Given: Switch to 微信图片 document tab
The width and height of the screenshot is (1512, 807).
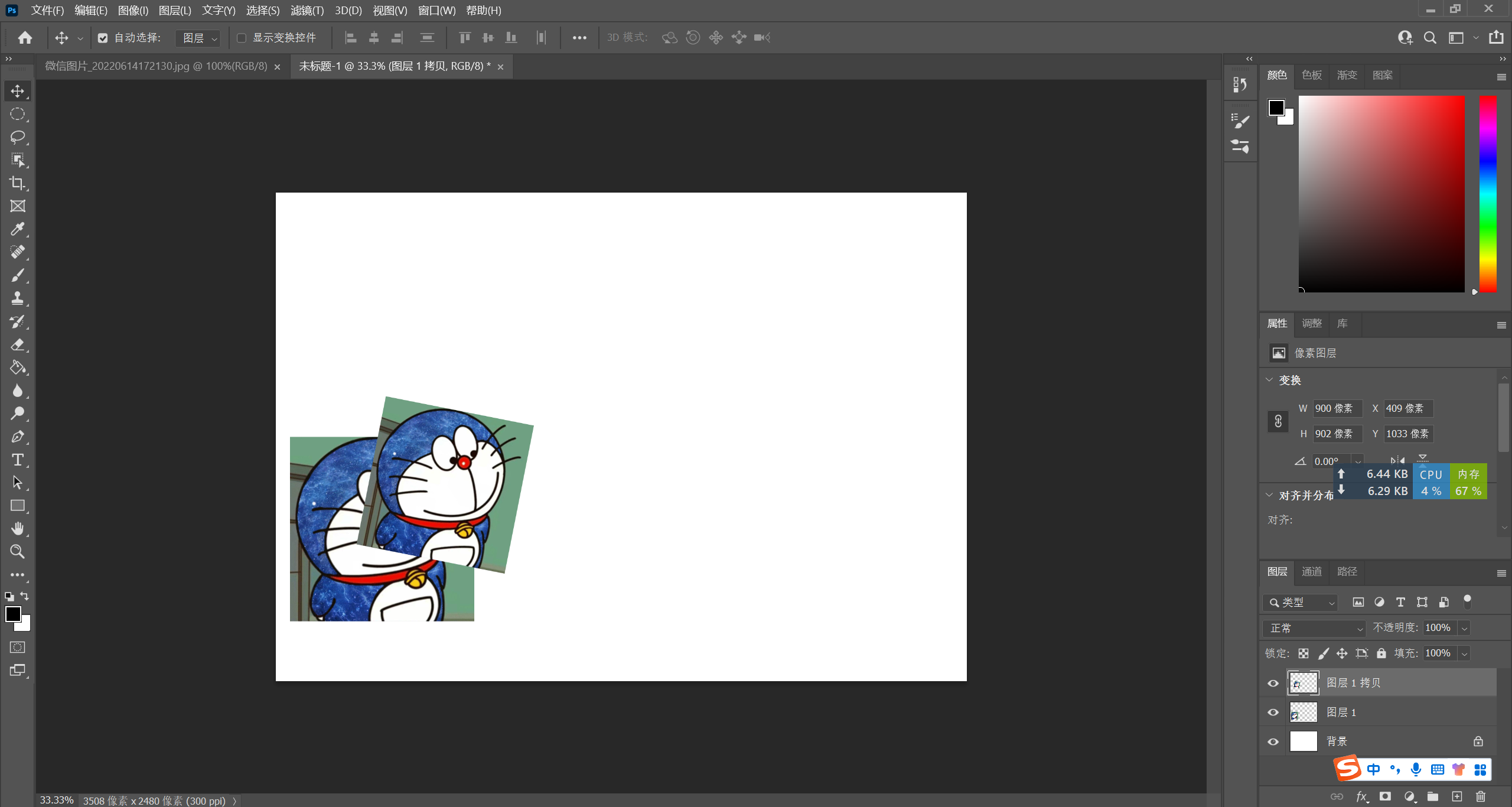Looking at the screenshot, I should click(x=156, y=66).
